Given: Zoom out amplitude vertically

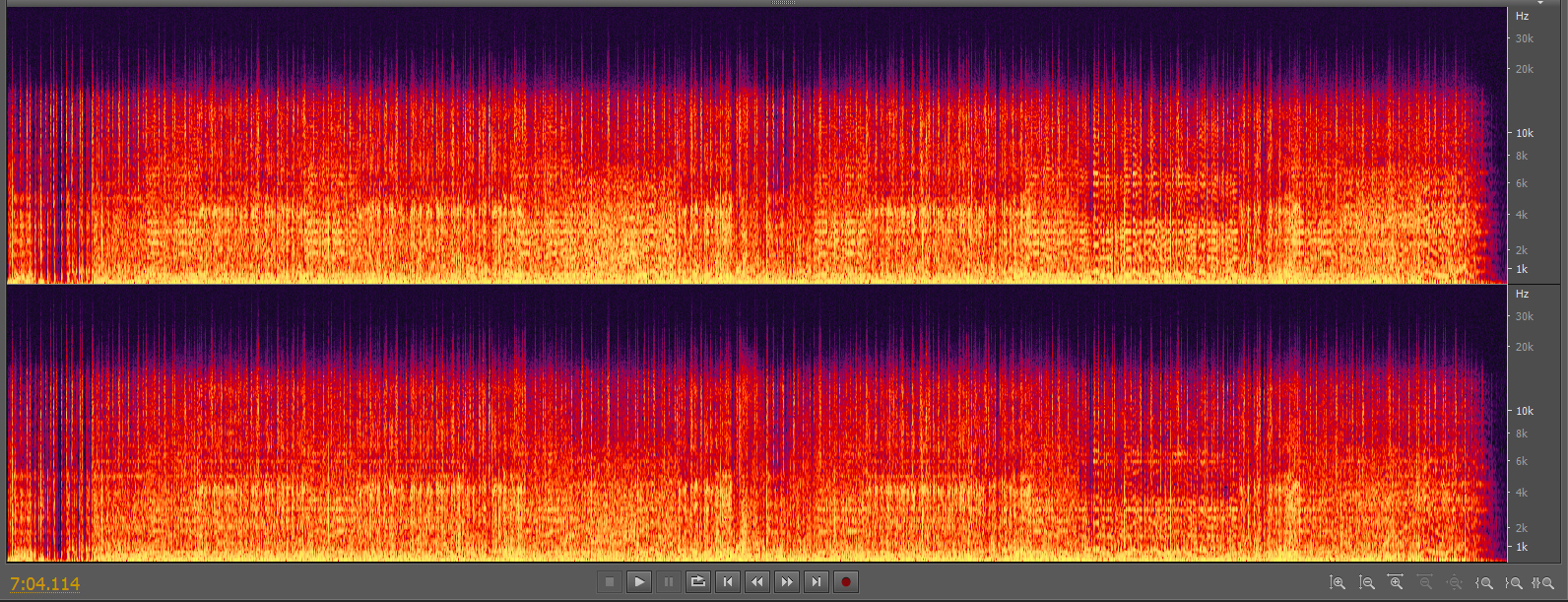Looking at the screenshot, I should pyautogui.click(x=1366, y=583).
